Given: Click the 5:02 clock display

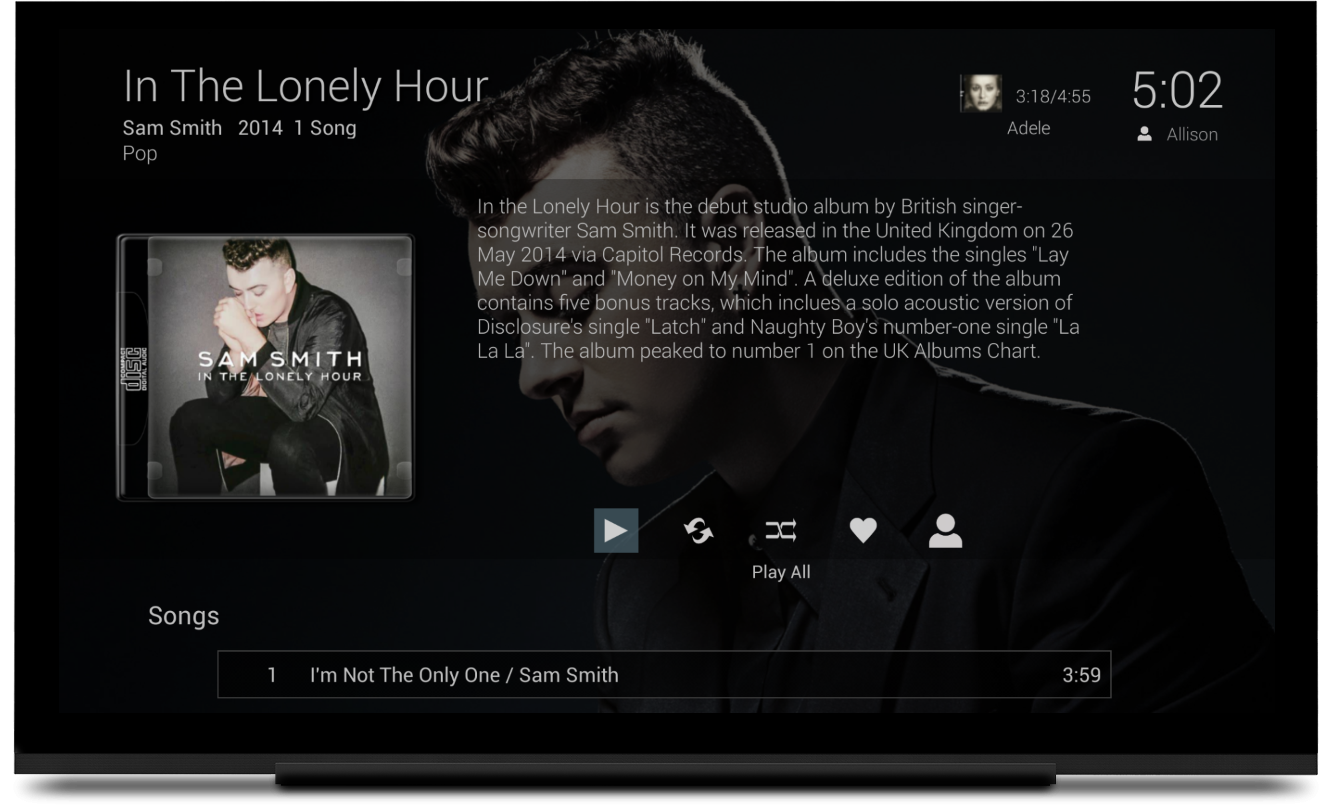Looking at the screenshot, I should (x=1177, y=92).
